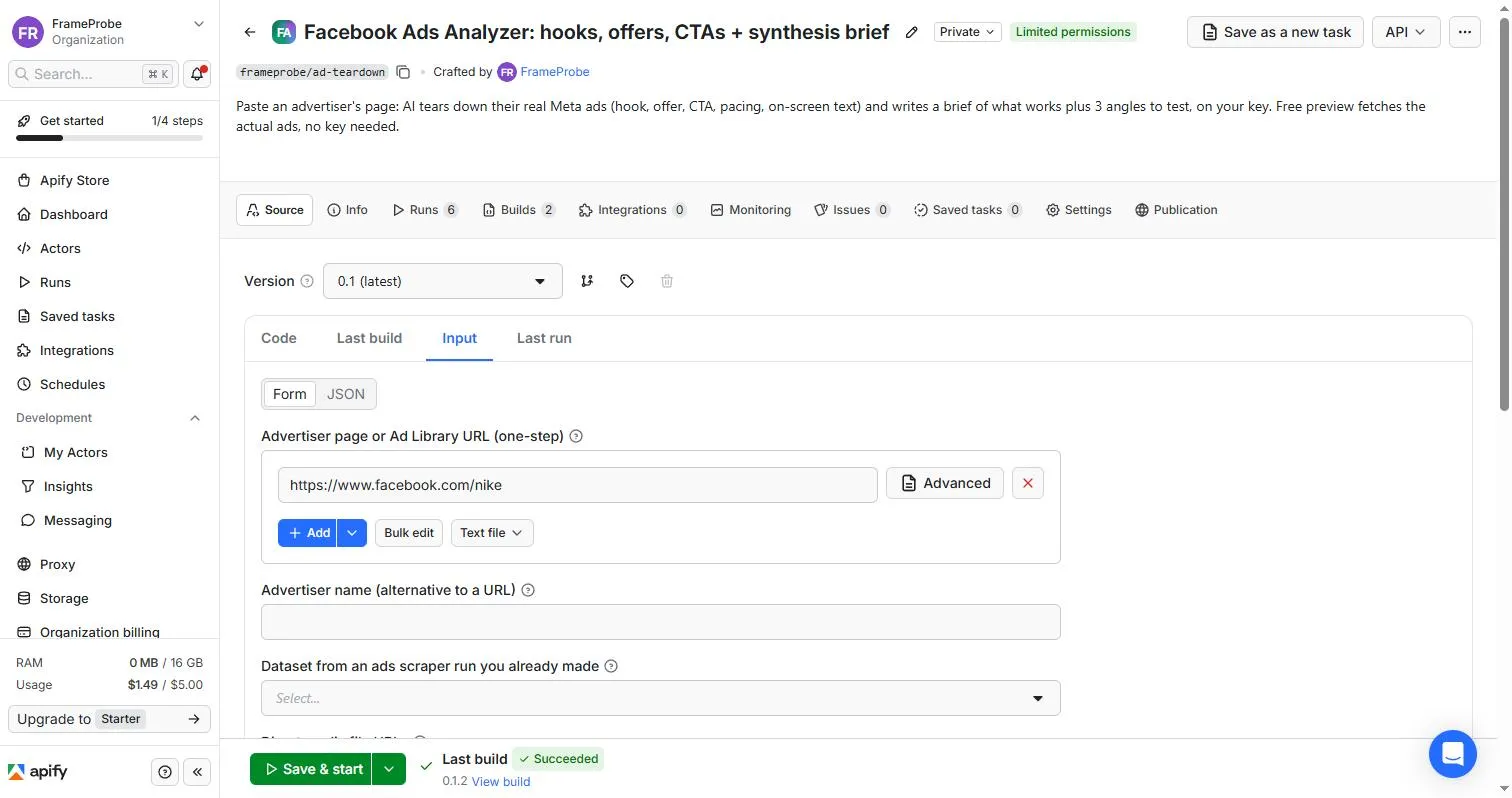Click the facebook.com/nike URL input

578,485
